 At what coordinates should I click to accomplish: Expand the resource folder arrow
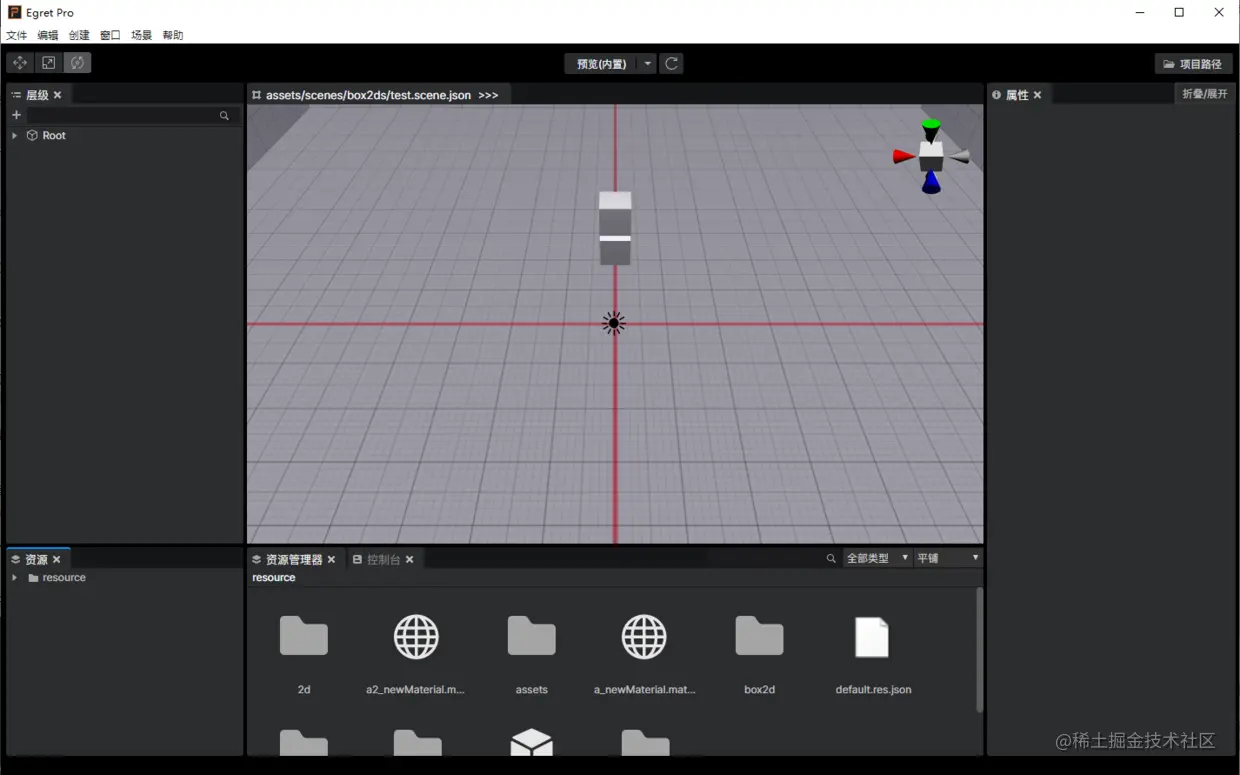(14, 578)
